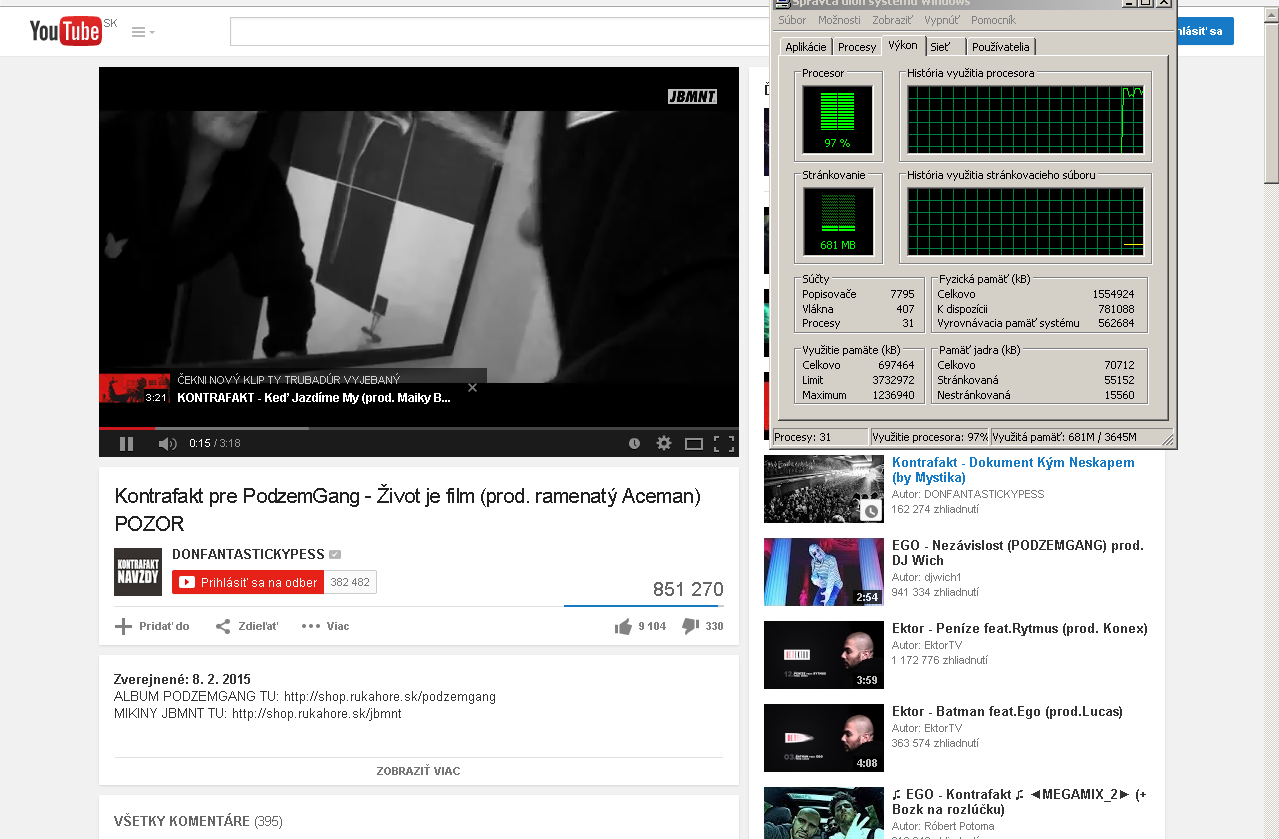Click the YouTube logo

(65, 31)
